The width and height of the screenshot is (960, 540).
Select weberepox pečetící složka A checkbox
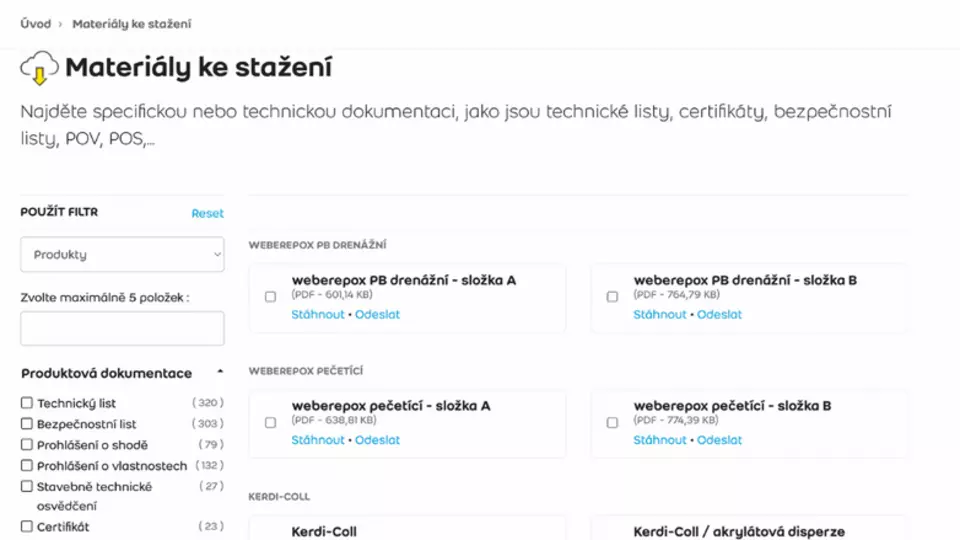[270, 422]
